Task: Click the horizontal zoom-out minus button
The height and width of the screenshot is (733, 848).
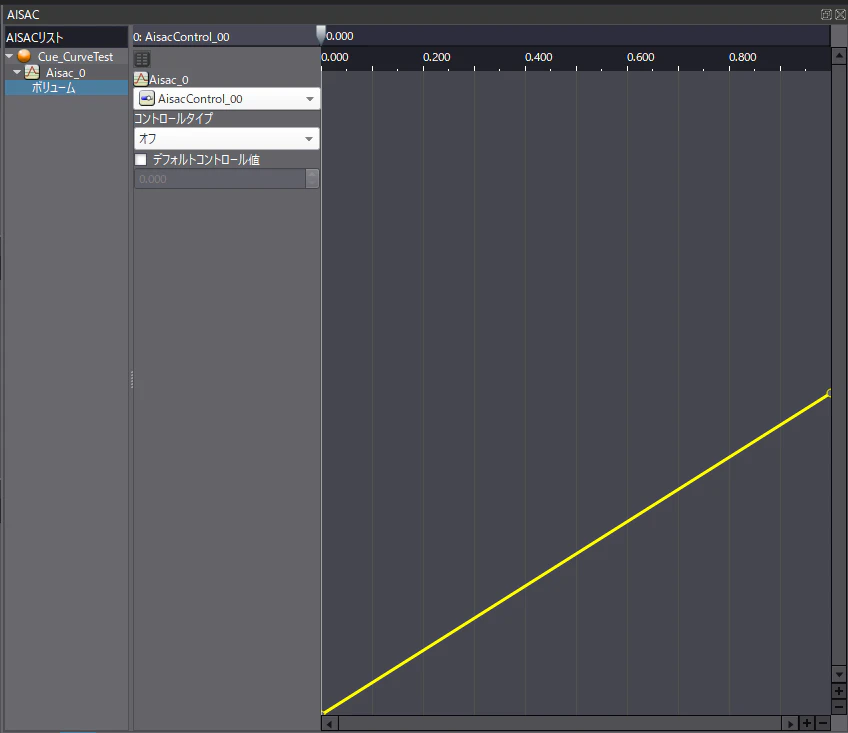Action: tap(823, 723)
